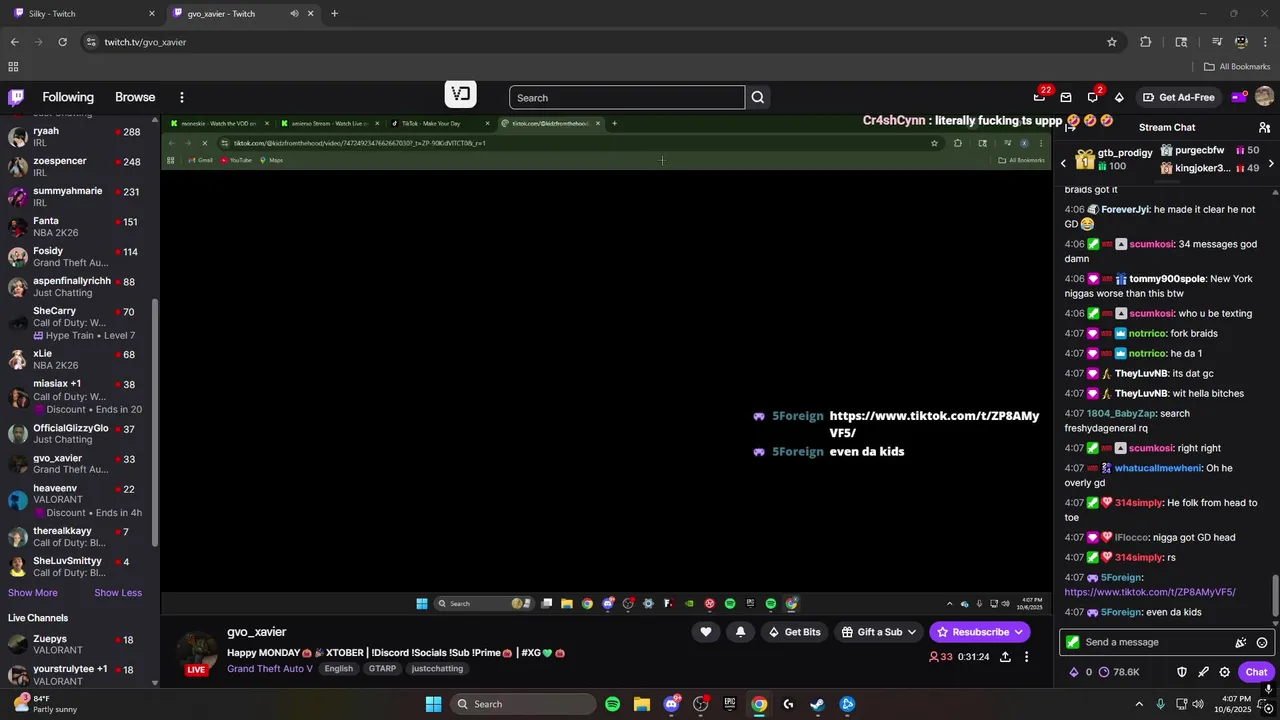The width and height of the screenshot is (1280, 720).
Task: Click the Chrome address bar URL
Action: point(146,42)
